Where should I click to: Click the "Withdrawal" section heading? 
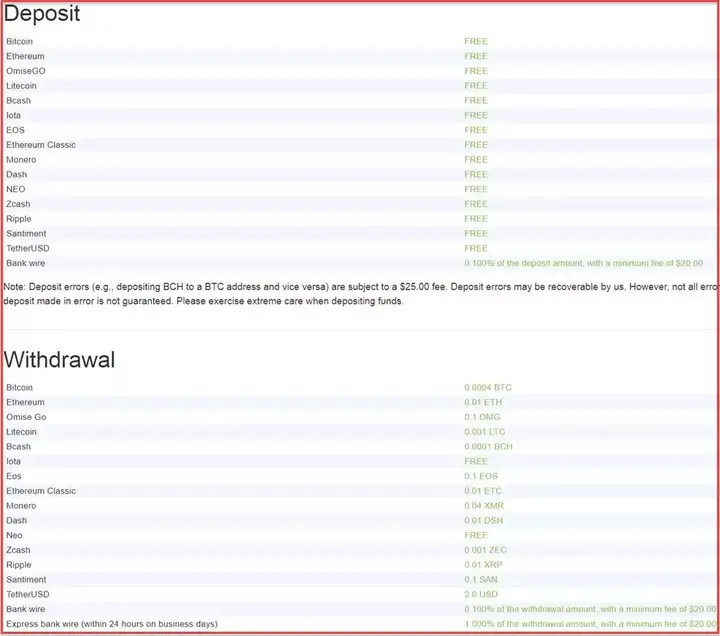pyautogui.click(x=59, y=359)
